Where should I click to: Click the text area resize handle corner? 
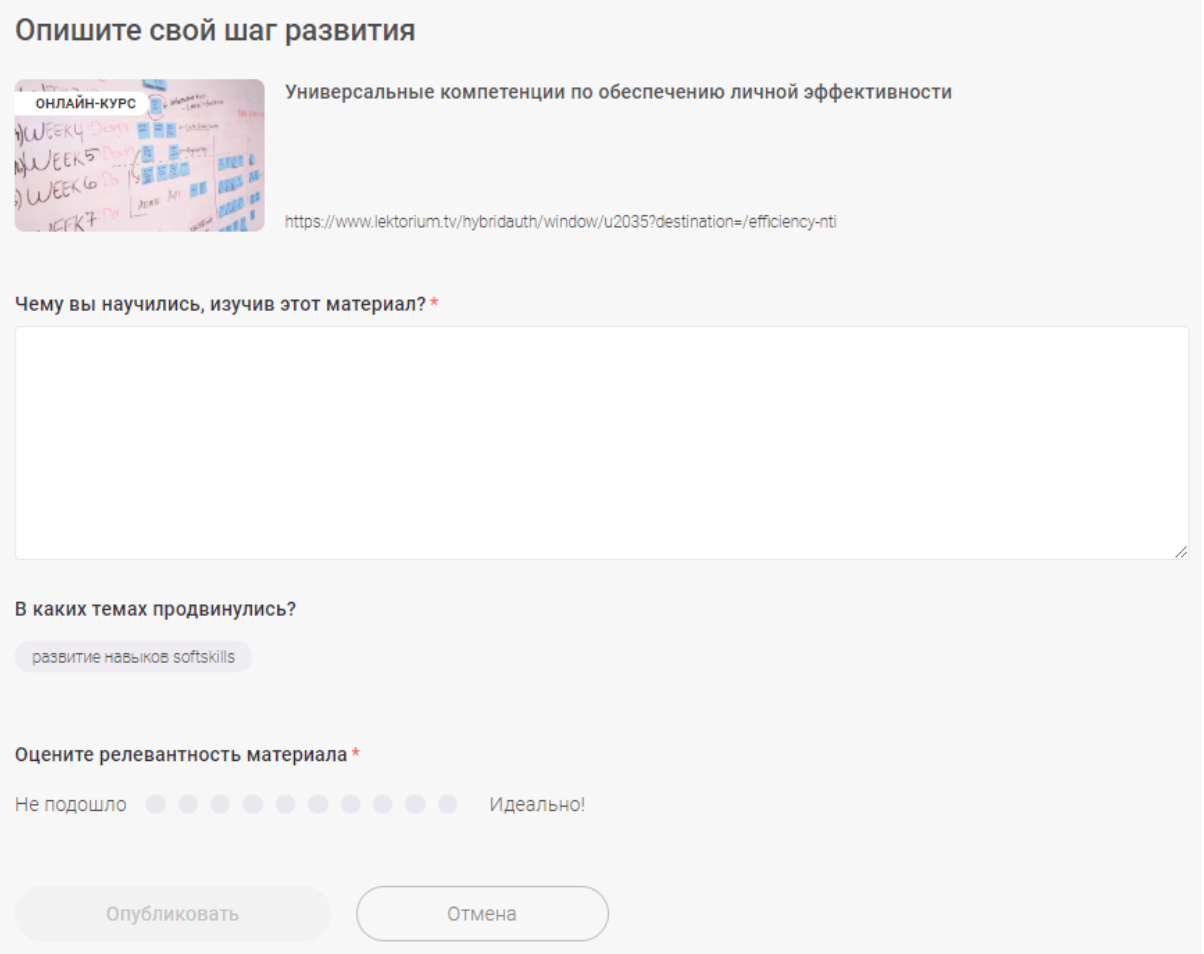[1181, 551]
